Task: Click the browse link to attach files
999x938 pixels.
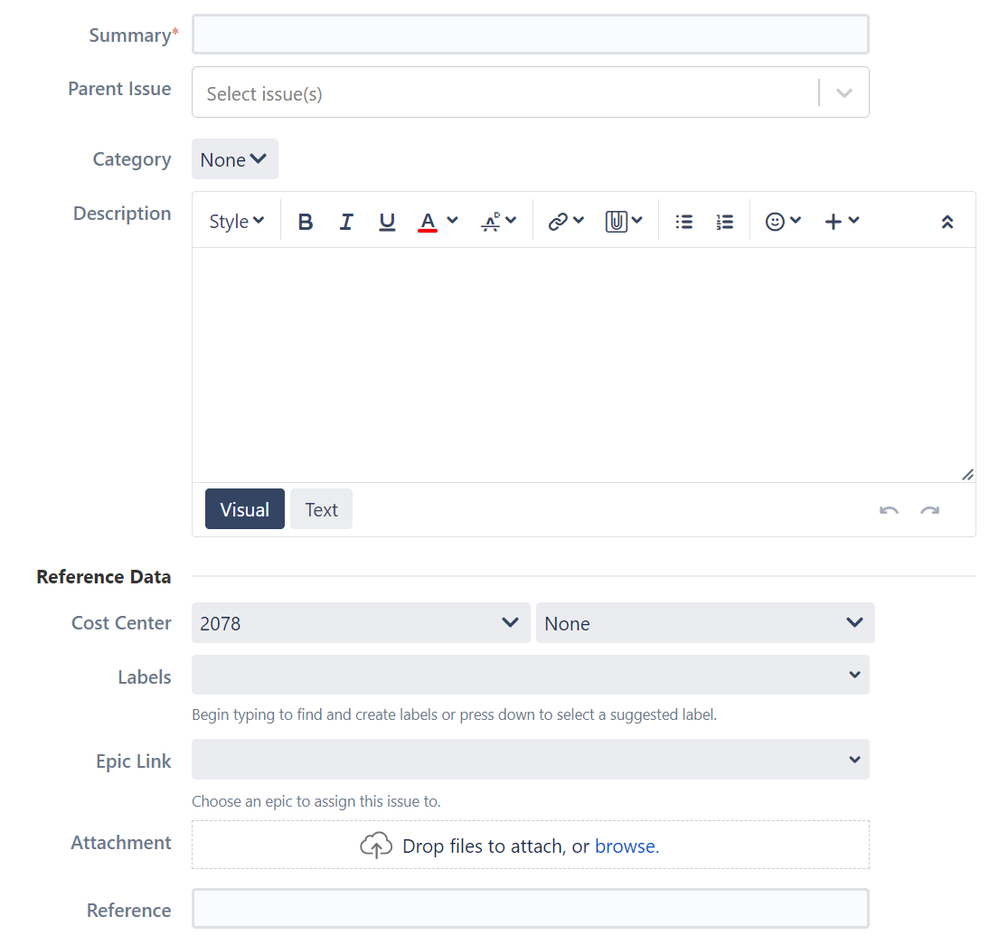Action: coord(627,846)
